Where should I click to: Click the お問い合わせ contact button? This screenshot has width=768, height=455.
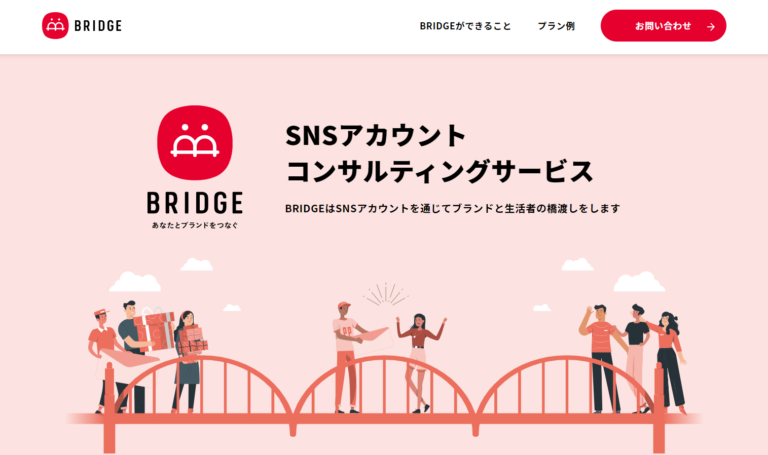tap(663, 25)
